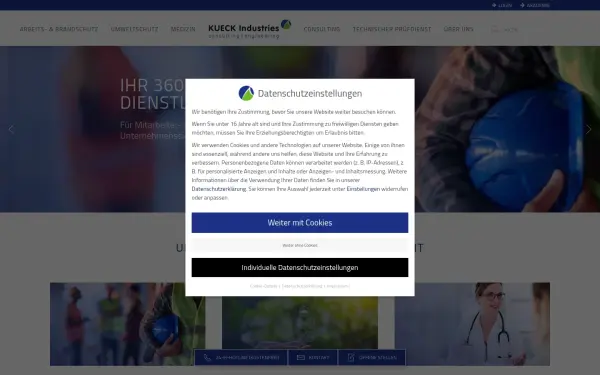Open the Datenschutzerklärung link in dialog text
The width and height of the screenshot is (600, 375).
pyautogui.click(x=219, y=189)
